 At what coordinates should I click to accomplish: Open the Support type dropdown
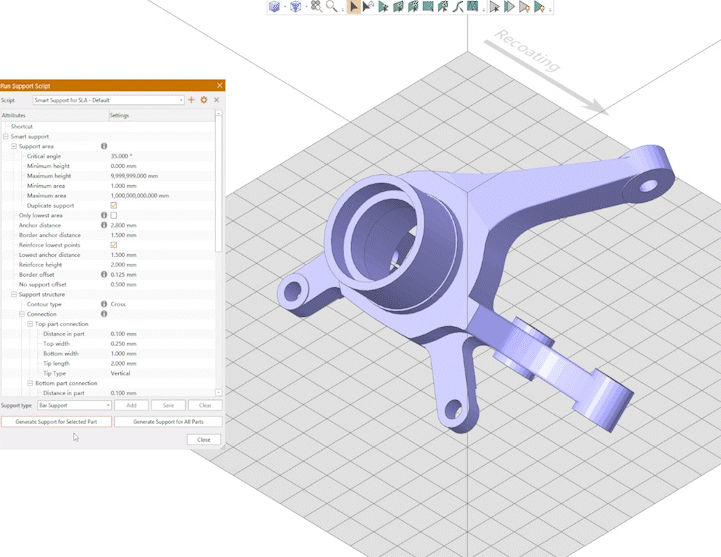(x=106, y=406)
